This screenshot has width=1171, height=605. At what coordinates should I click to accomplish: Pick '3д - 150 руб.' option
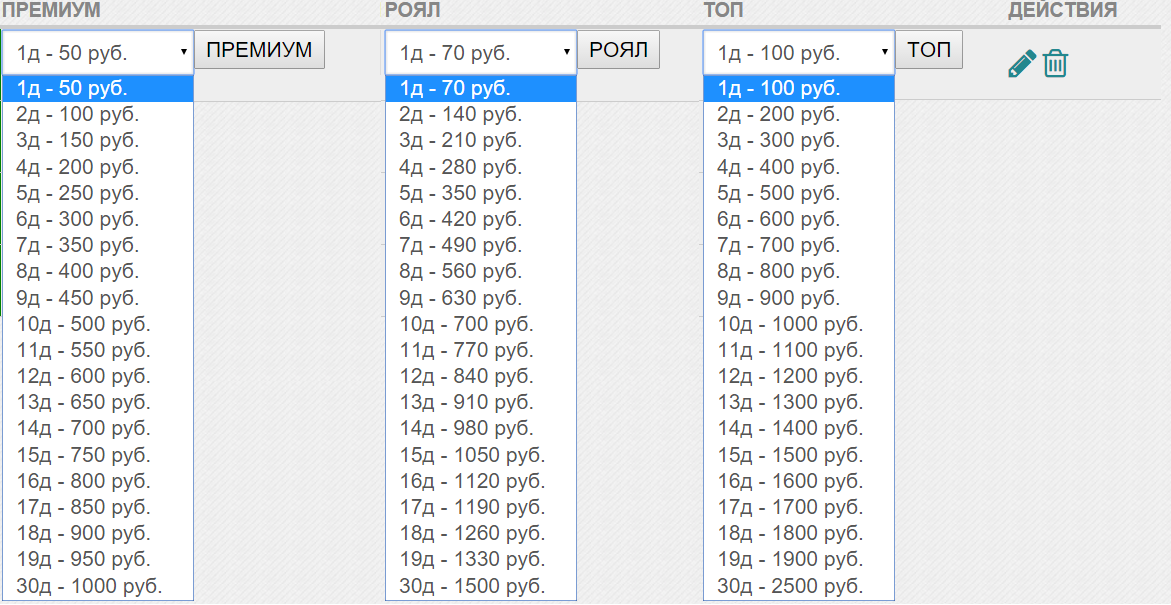[x=98, y=141]
